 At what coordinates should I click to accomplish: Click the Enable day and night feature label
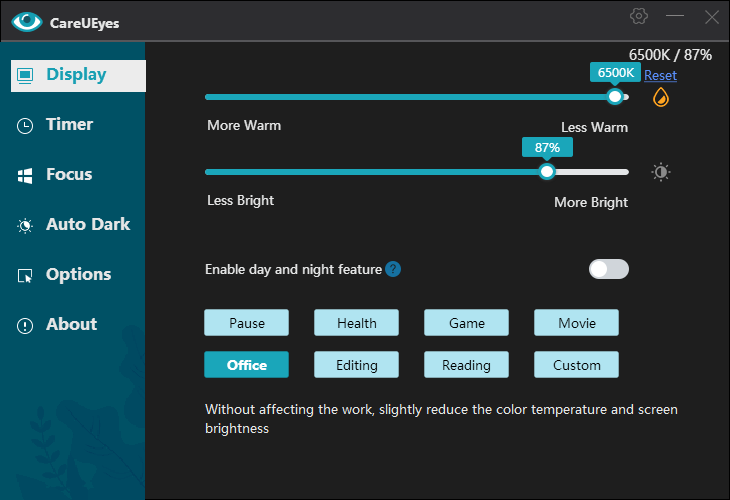click(x=293, y=269)
